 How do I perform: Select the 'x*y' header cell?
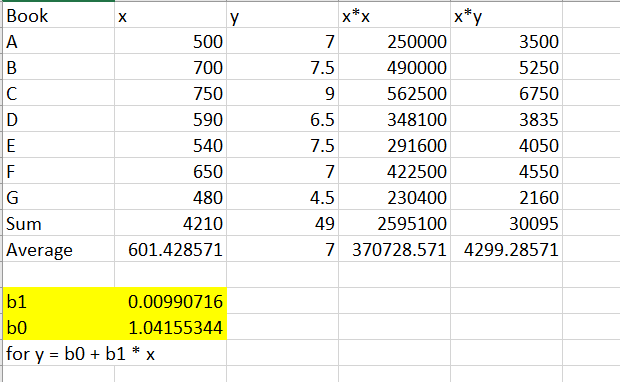click(x=506, y=15)
